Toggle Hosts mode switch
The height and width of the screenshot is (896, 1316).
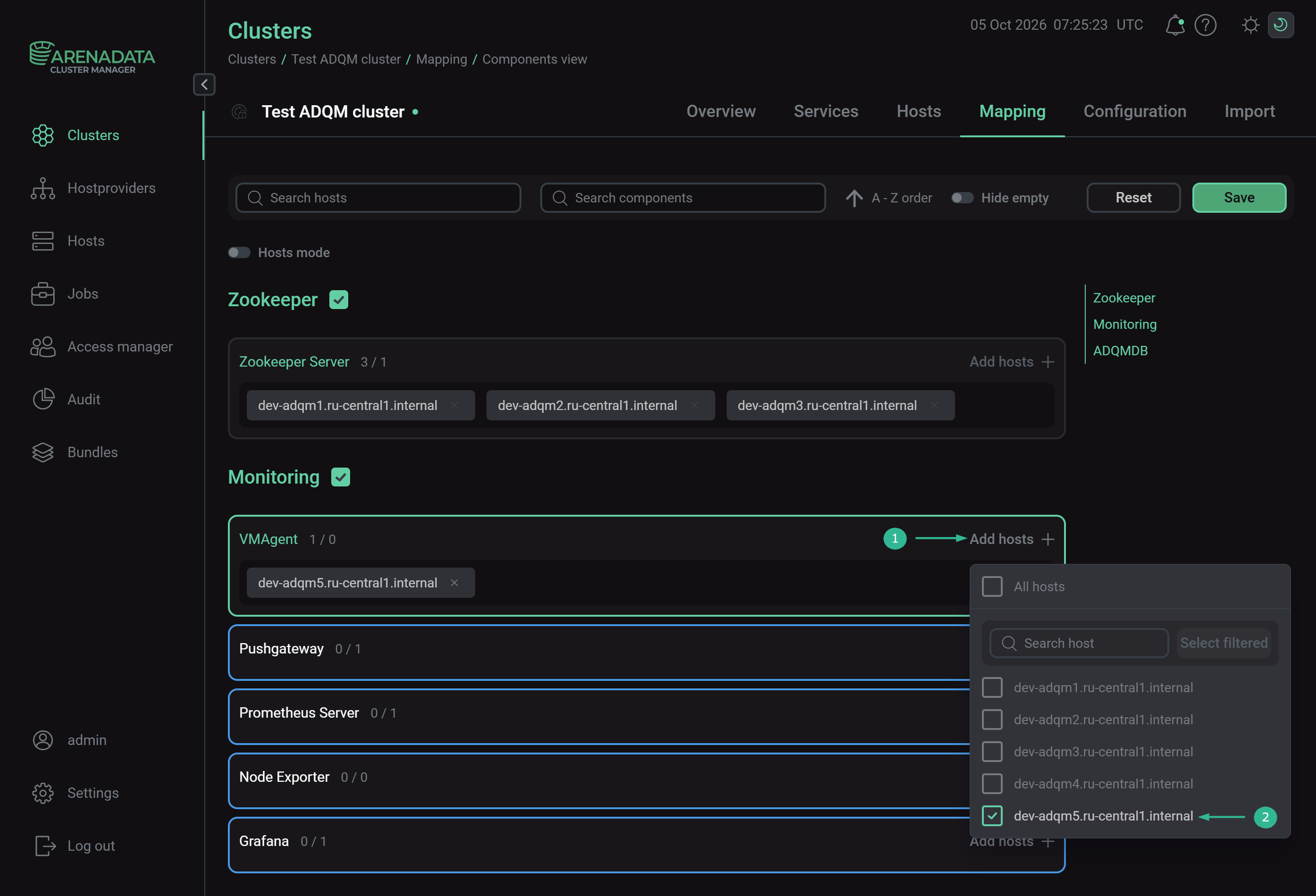coord(239,252)
